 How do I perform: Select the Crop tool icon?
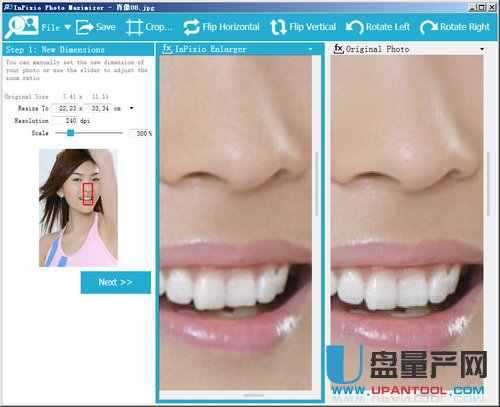[x=134, y=27]
